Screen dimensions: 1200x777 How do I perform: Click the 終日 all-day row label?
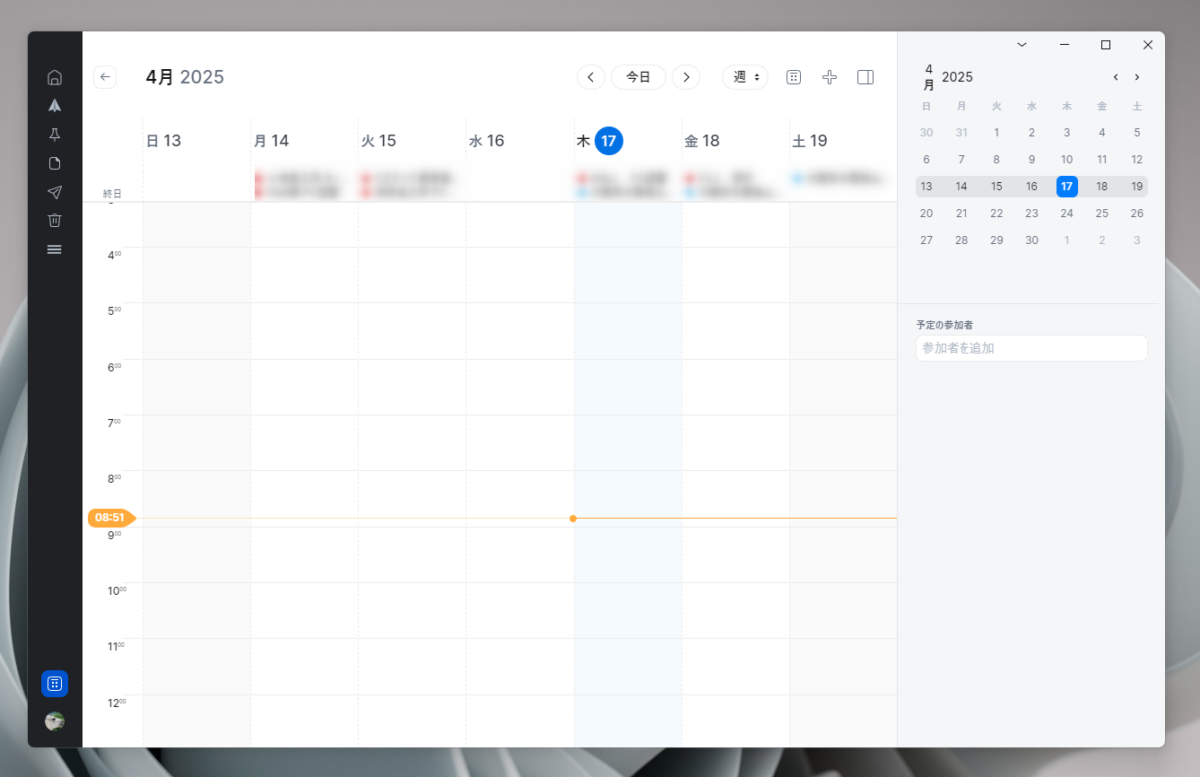[x=112, y=193]
